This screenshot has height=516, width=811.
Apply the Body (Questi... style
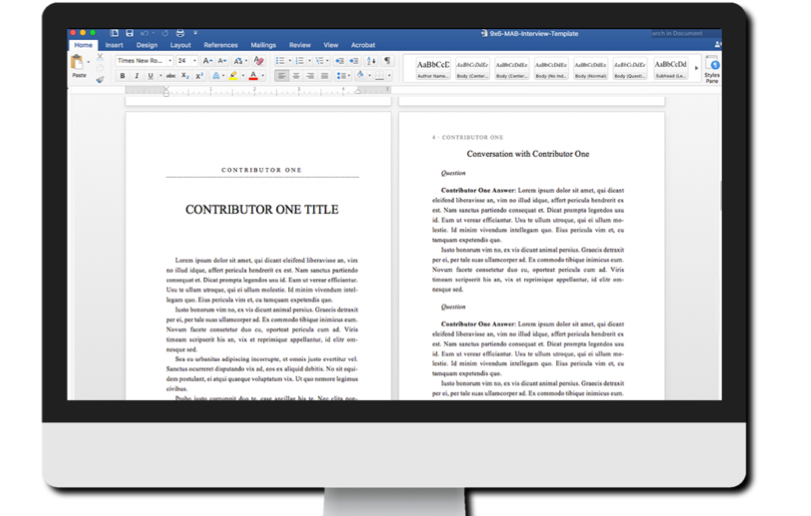(x=629, y=68)
